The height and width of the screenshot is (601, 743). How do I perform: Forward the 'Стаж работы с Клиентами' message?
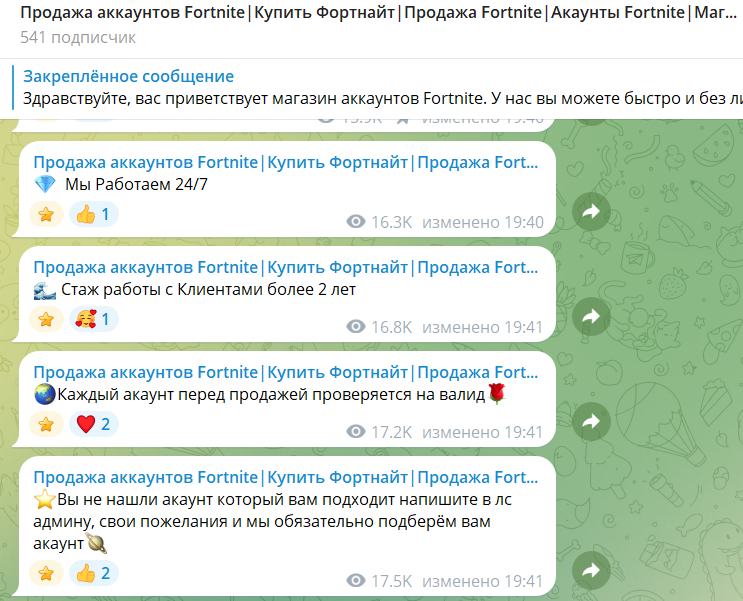point(591,317)
